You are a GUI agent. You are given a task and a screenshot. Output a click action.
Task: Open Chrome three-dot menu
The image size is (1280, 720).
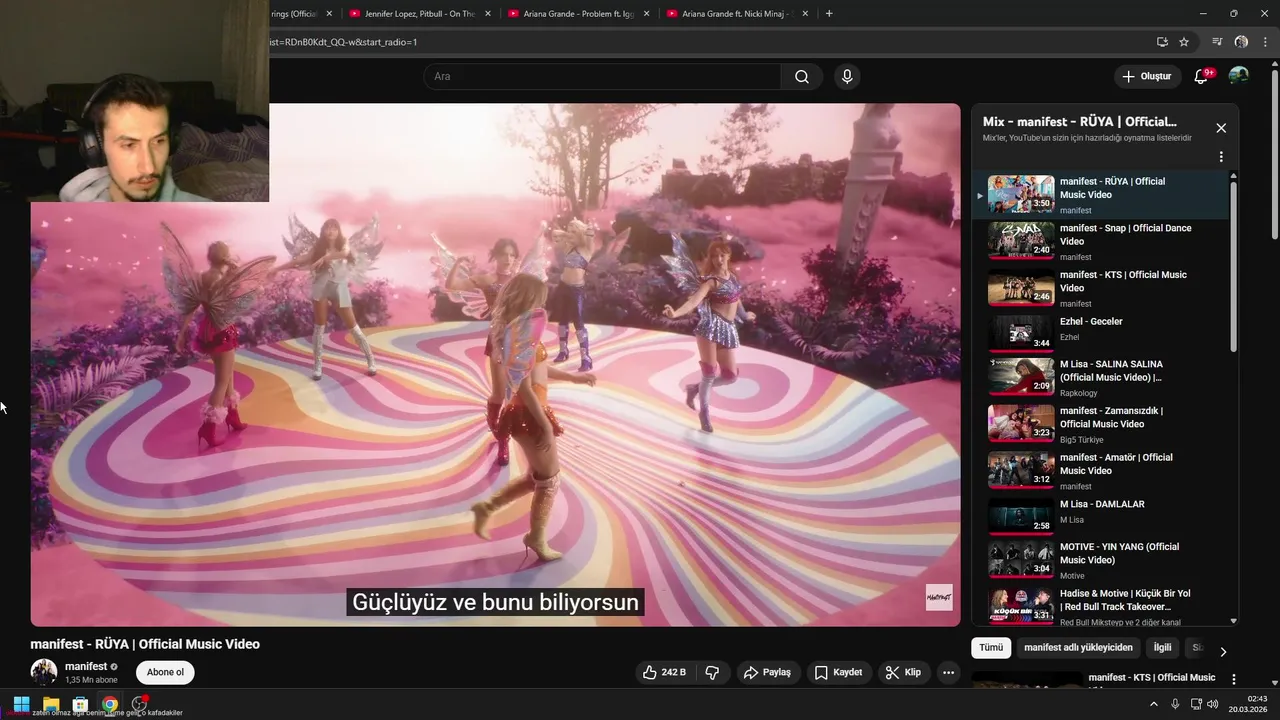[x=1265, y=42]
